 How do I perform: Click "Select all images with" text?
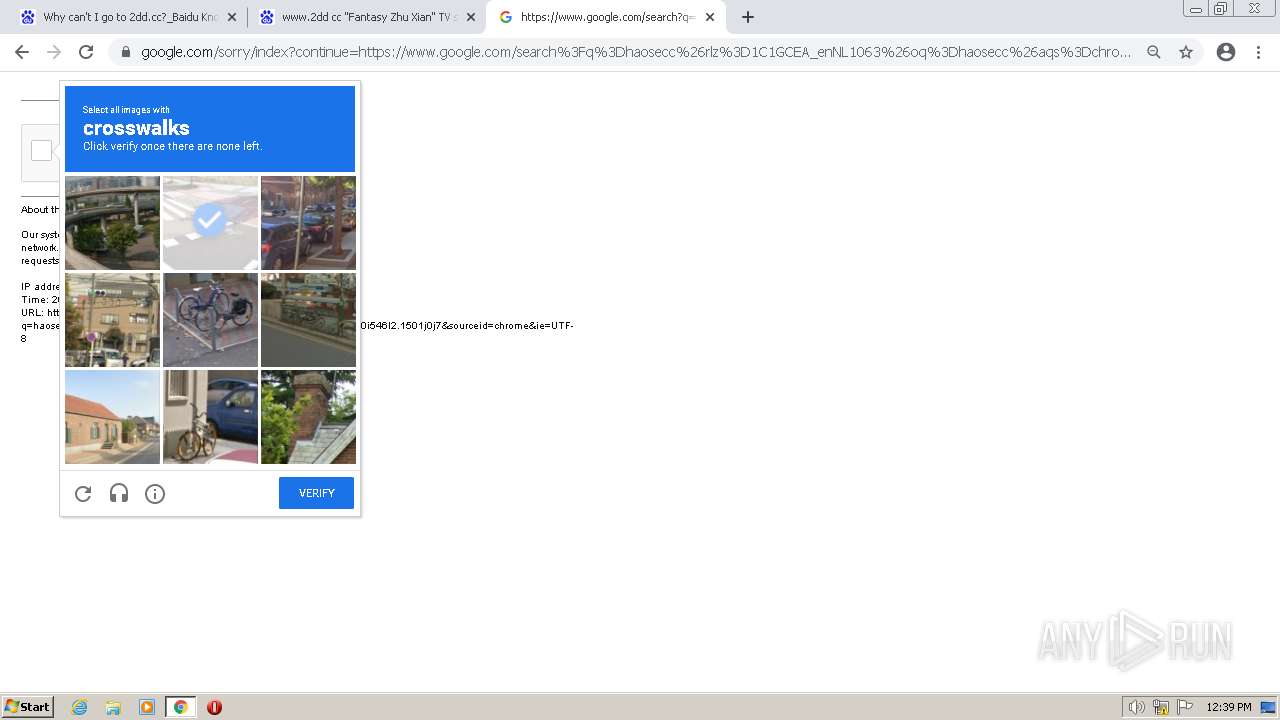point(126,110)
